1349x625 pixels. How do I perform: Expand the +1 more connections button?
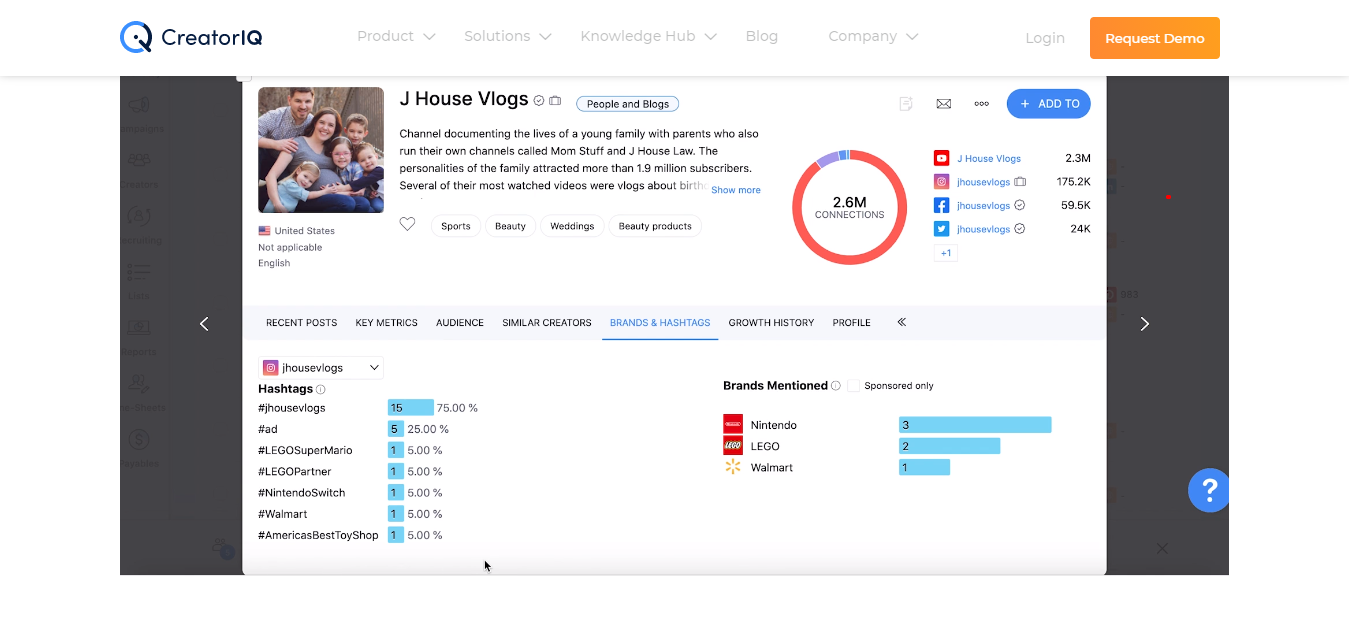coord(946,253)
